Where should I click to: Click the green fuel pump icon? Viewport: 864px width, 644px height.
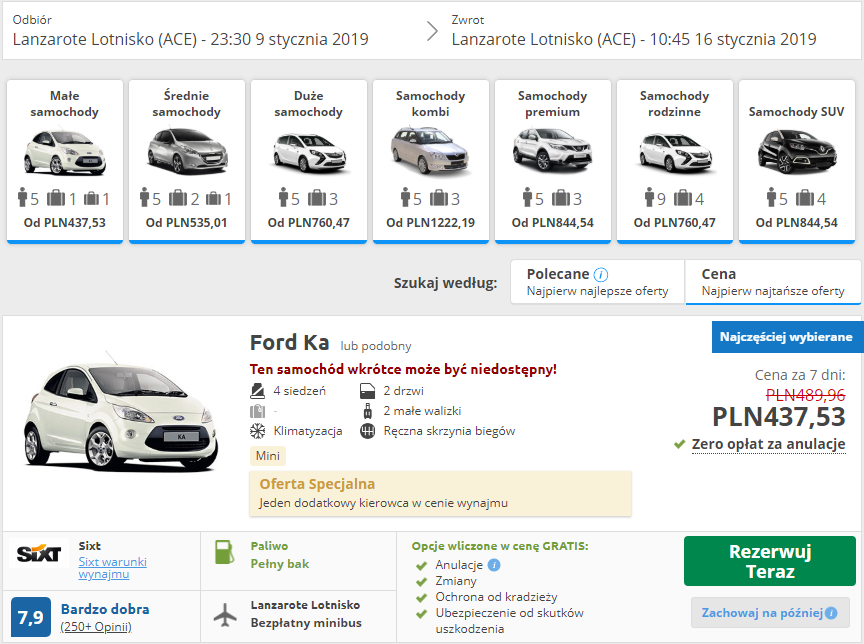coord(224,553)
